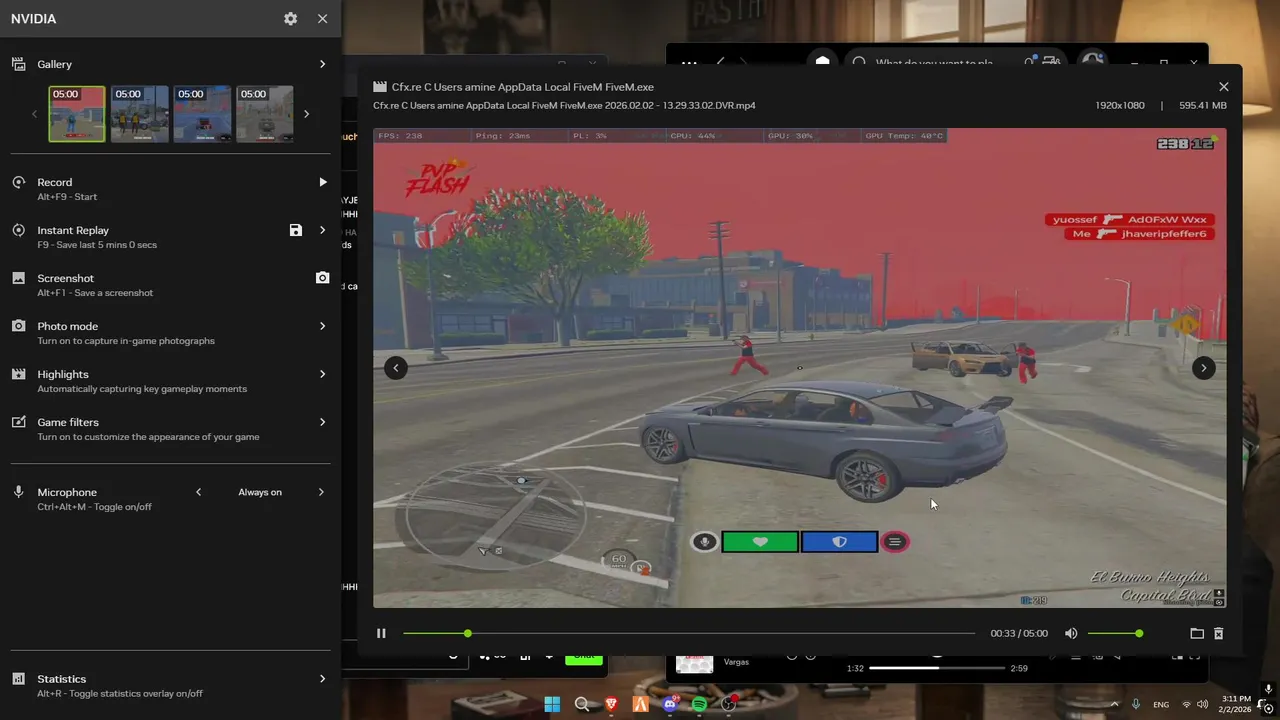The image size is (1280, 720).
Task: Click the Record section icon
Action: click(18, 182)
